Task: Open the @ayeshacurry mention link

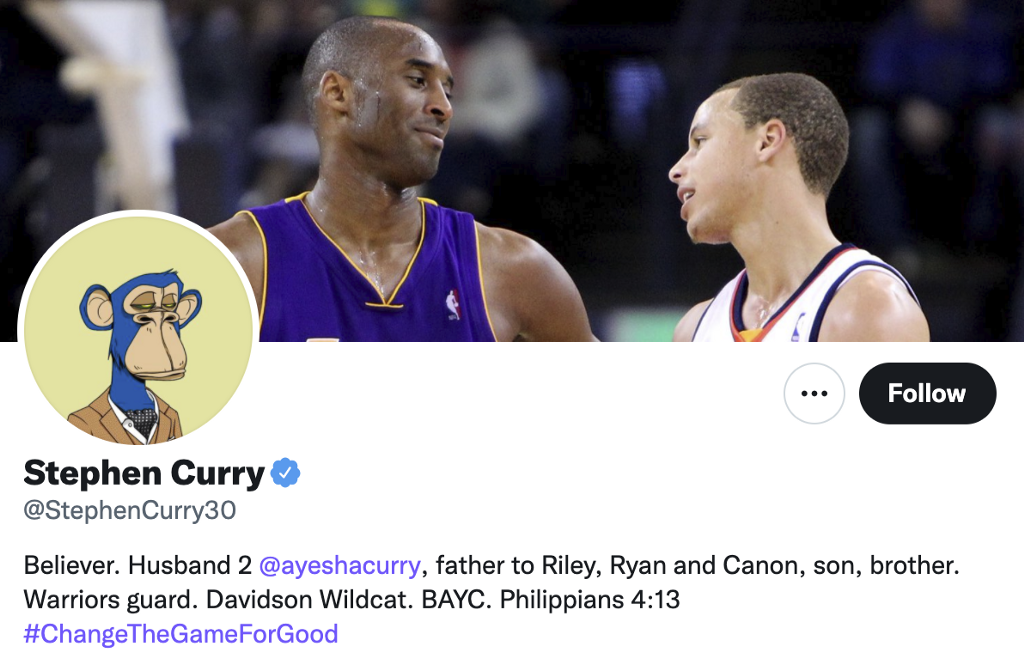Action: pyautogui.click(x=340, y=565)
